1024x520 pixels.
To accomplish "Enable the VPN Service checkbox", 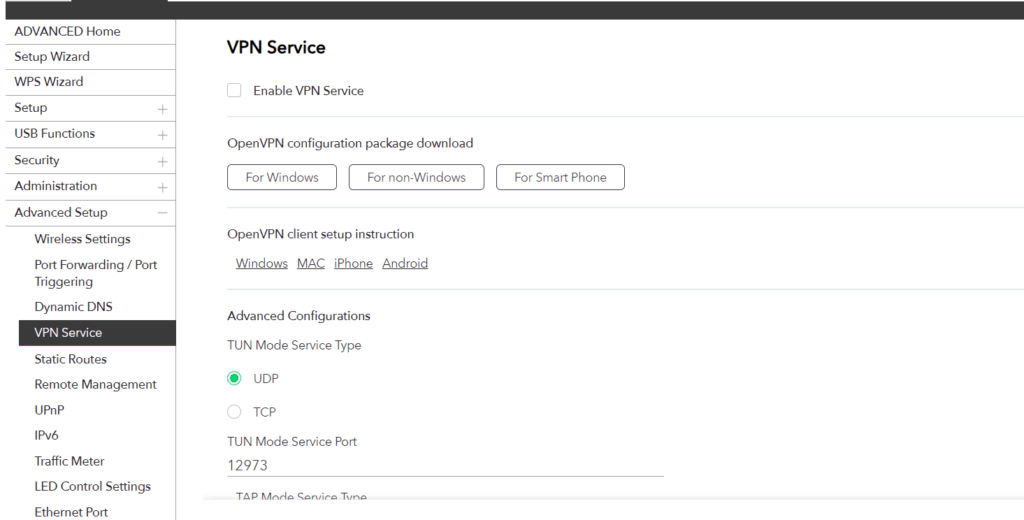I will click(235, 91).
